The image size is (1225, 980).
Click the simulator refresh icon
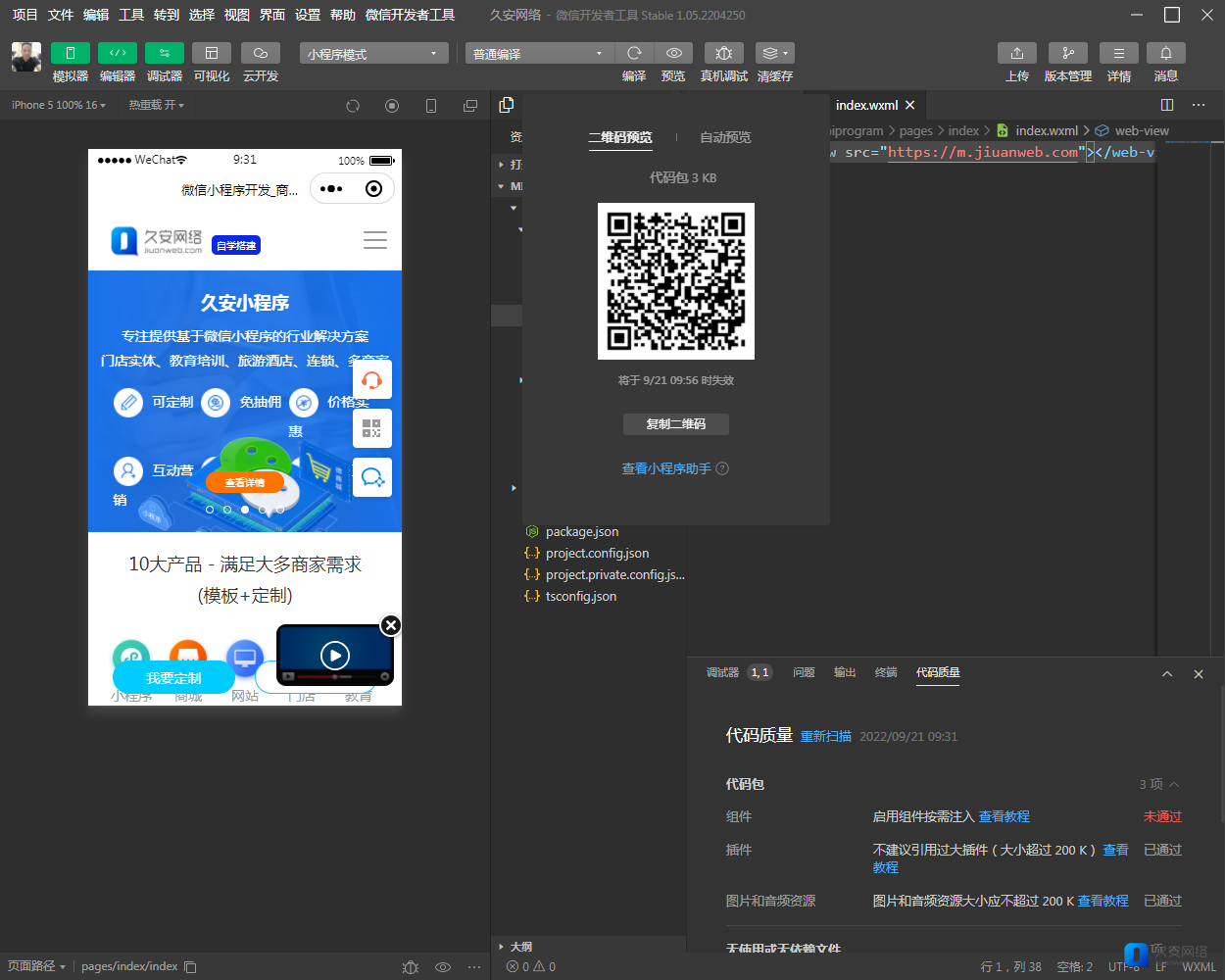tap(353, 106)
